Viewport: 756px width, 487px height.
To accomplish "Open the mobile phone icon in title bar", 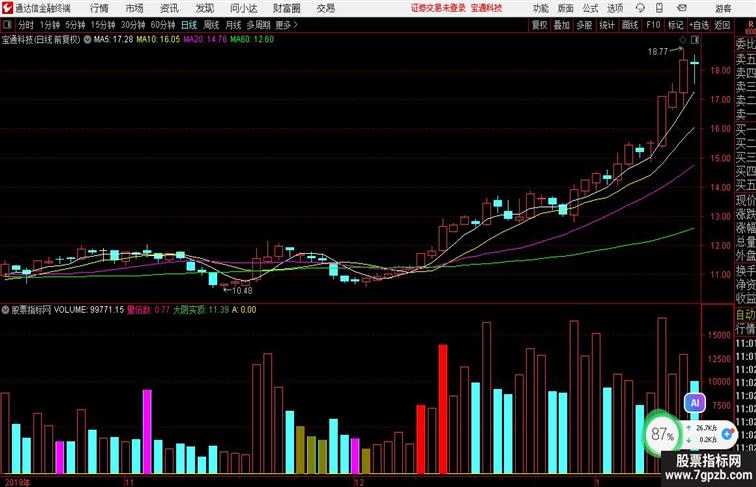I will click(x=659, y=8).
